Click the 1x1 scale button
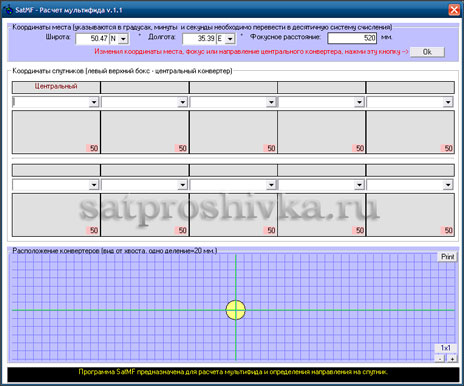Image resolution: width=464 pixels, height=386 pixels. pos(446,348)
